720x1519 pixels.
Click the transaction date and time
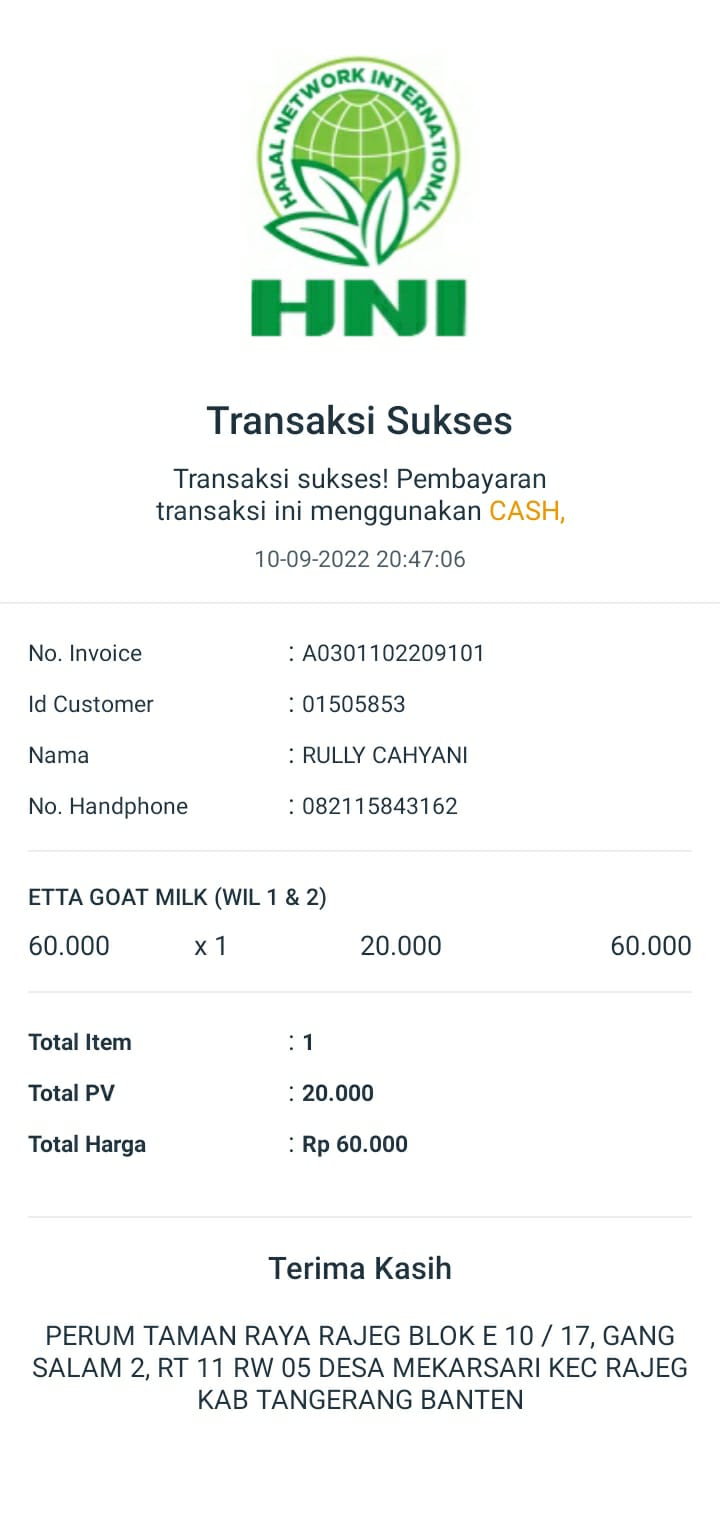coord(360,559)
